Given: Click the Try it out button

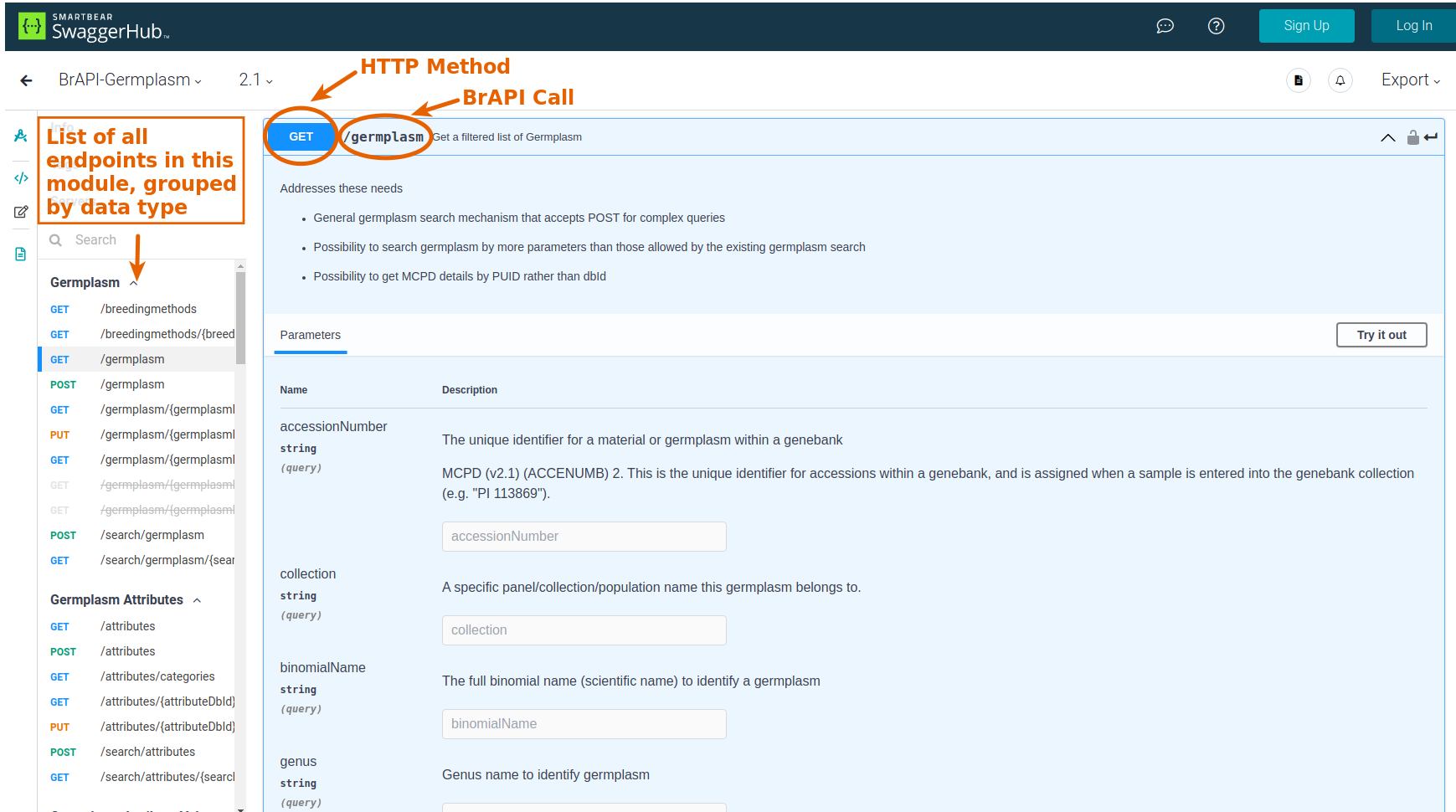Looking at the screenshot, I should coord(1381,335).
